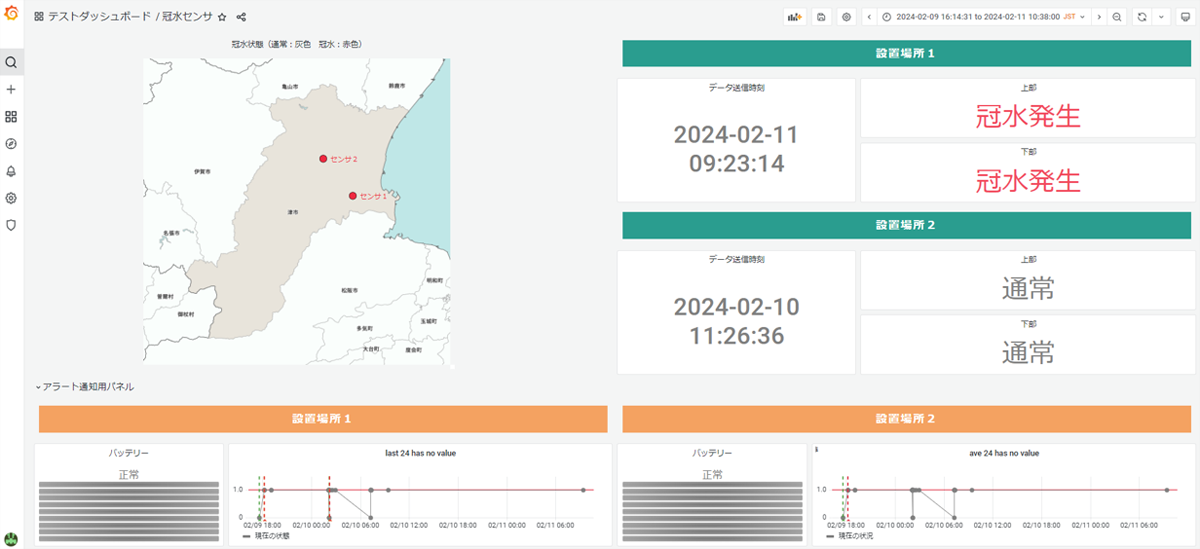Click the plus Create icon in sidebar

click(x=11, y=89)
